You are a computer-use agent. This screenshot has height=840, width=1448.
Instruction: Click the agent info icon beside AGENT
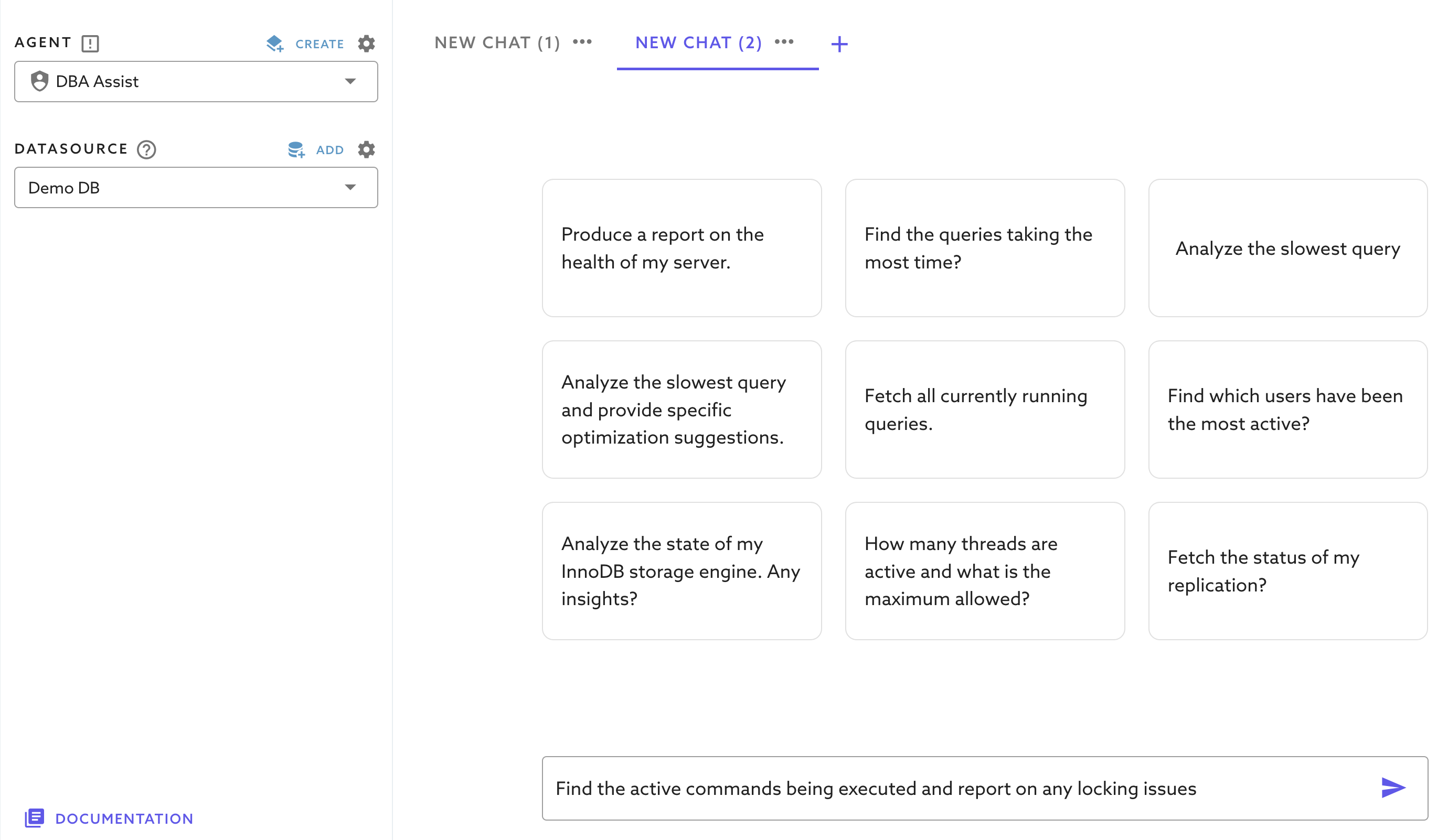tap(91, 42)
